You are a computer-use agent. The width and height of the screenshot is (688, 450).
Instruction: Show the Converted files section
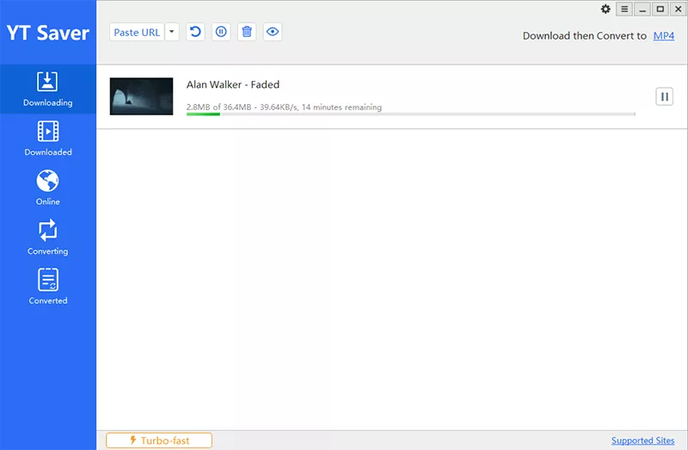coord(48,287)
